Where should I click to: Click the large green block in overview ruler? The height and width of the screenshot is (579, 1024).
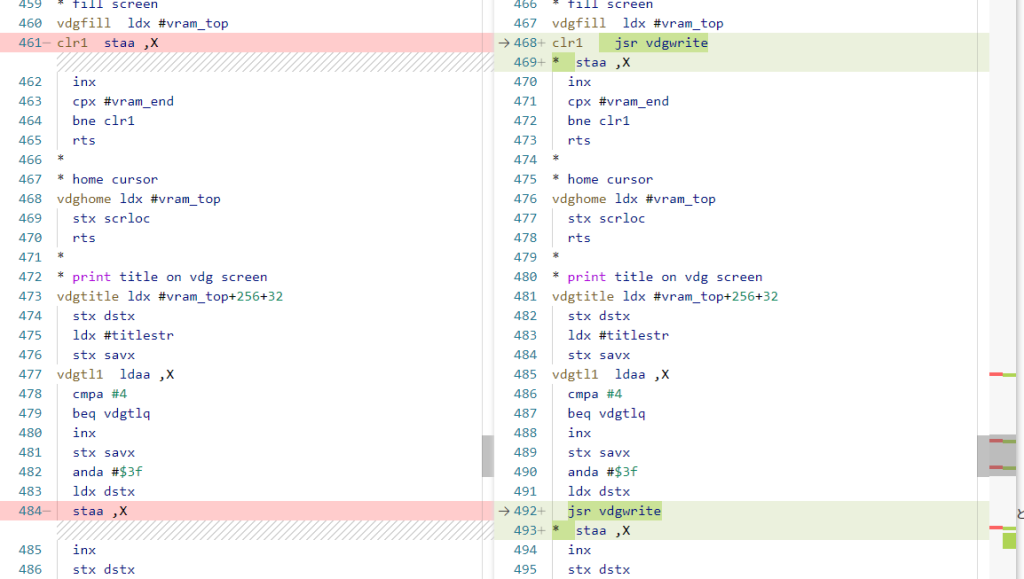click(1009, 540)
